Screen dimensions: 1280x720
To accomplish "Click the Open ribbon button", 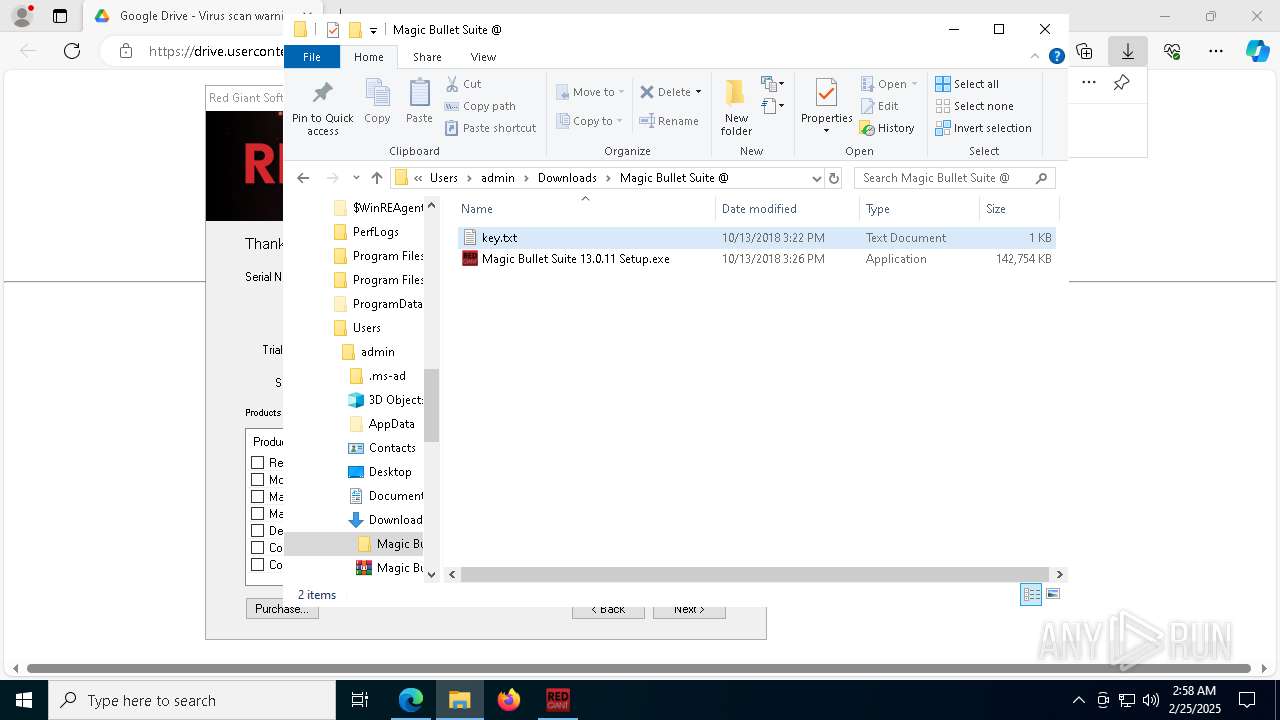I will [x=883, y=84].
